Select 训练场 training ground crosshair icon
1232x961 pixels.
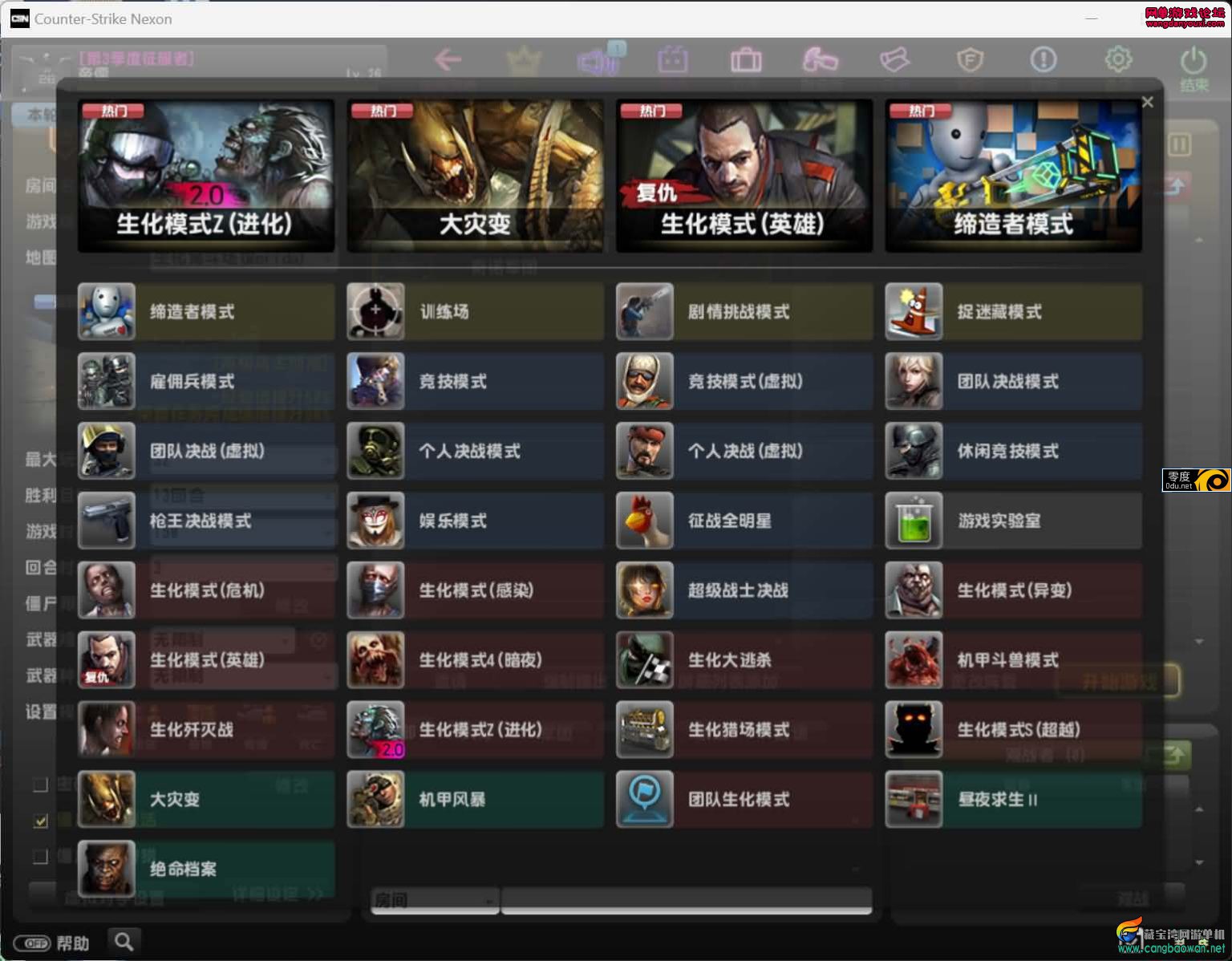(x=375, y=311)
